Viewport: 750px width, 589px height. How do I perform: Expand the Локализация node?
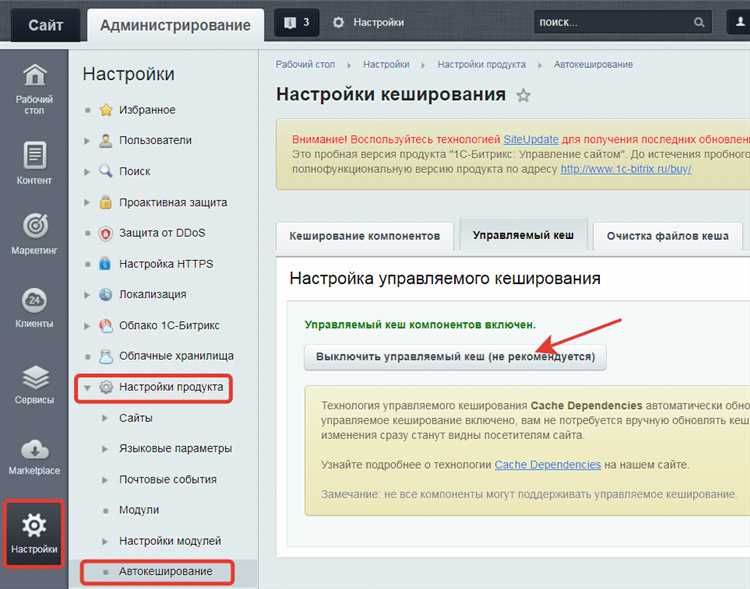coord(87,295)
